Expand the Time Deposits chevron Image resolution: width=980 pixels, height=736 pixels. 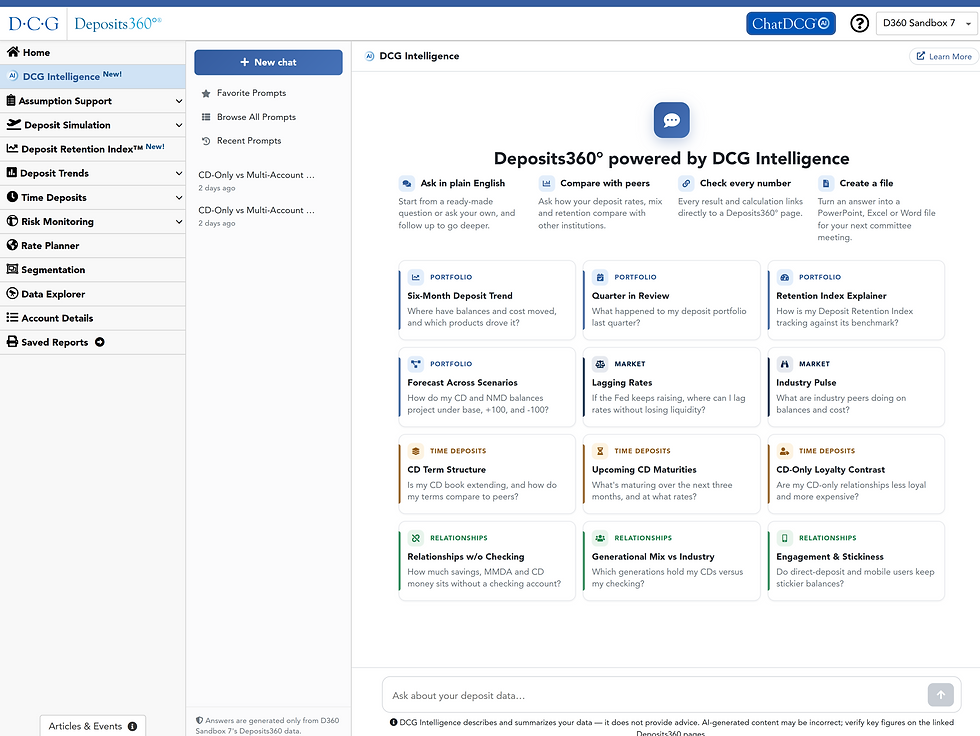(179, 197)
